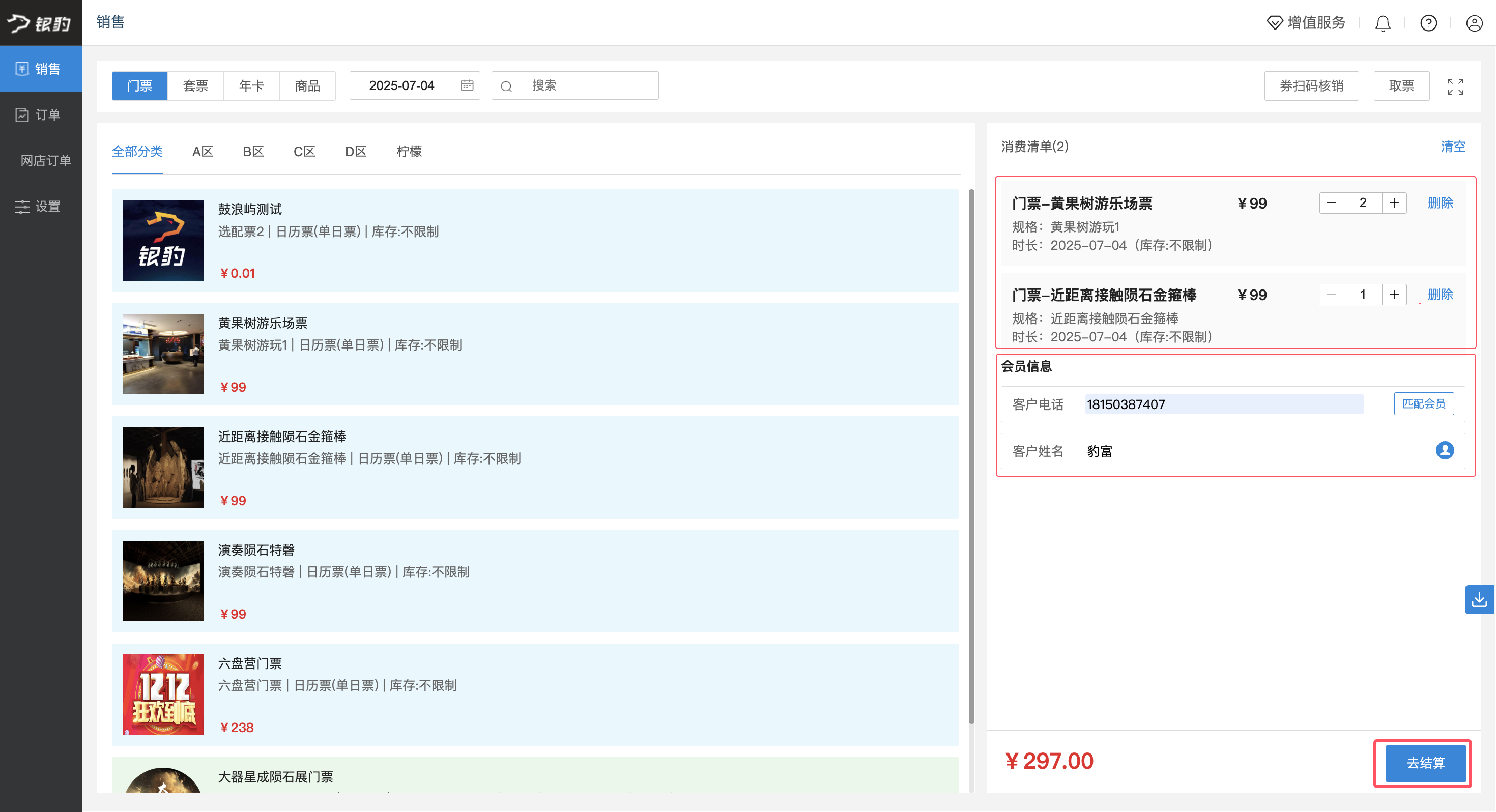The width and height of the screenshot is (1496, 812).
Task: Switch to the 套票 tab
Action: coord(196,86)
